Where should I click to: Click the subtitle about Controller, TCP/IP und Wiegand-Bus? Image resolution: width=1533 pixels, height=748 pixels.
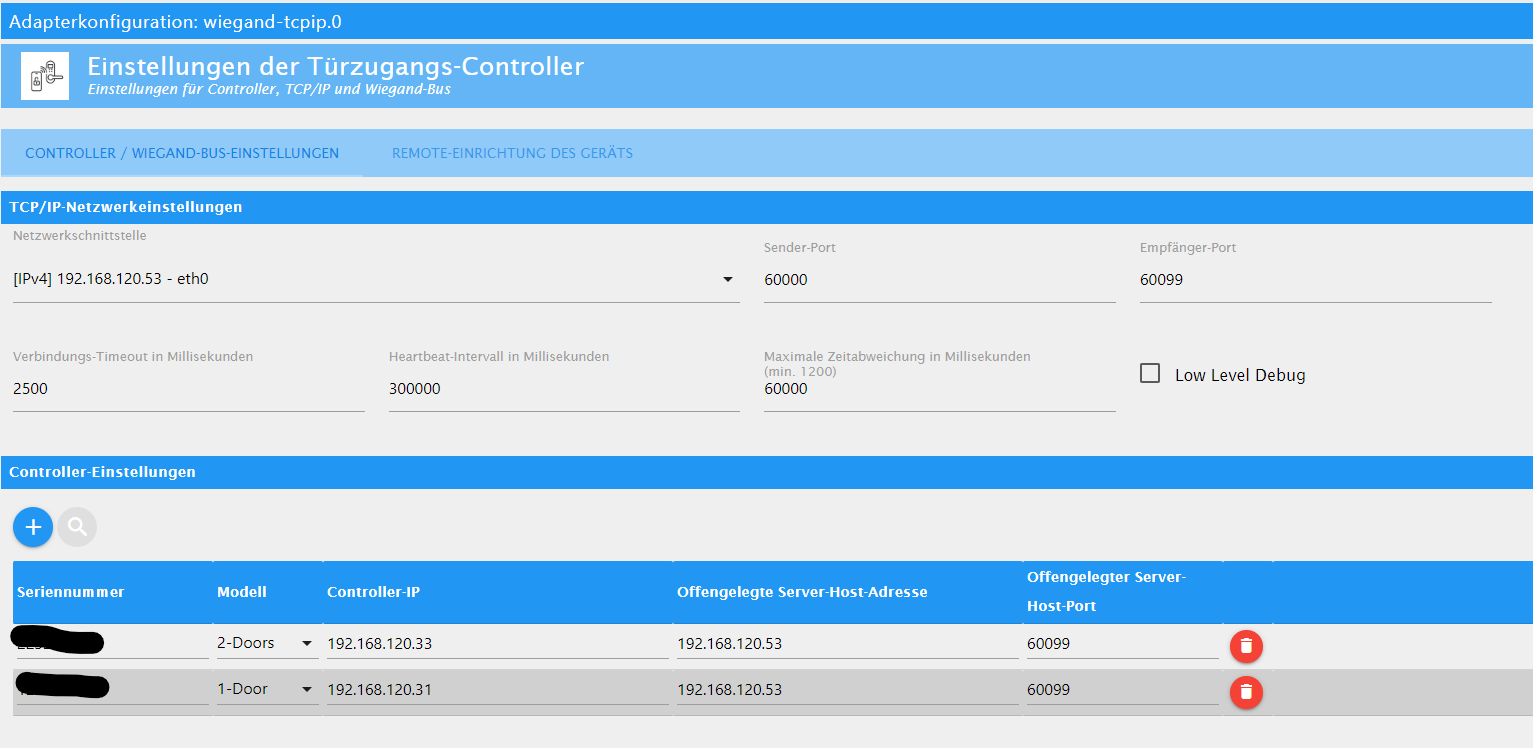pyautogui.click(x=269, y=89)
